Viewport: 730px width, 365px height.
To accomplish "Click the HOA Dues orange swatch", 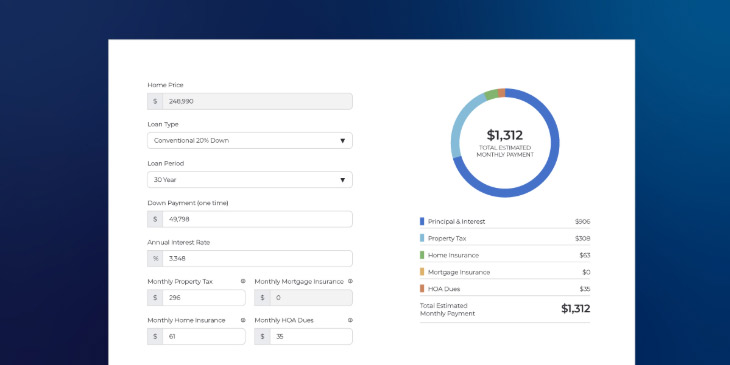I will pos(422,289).
